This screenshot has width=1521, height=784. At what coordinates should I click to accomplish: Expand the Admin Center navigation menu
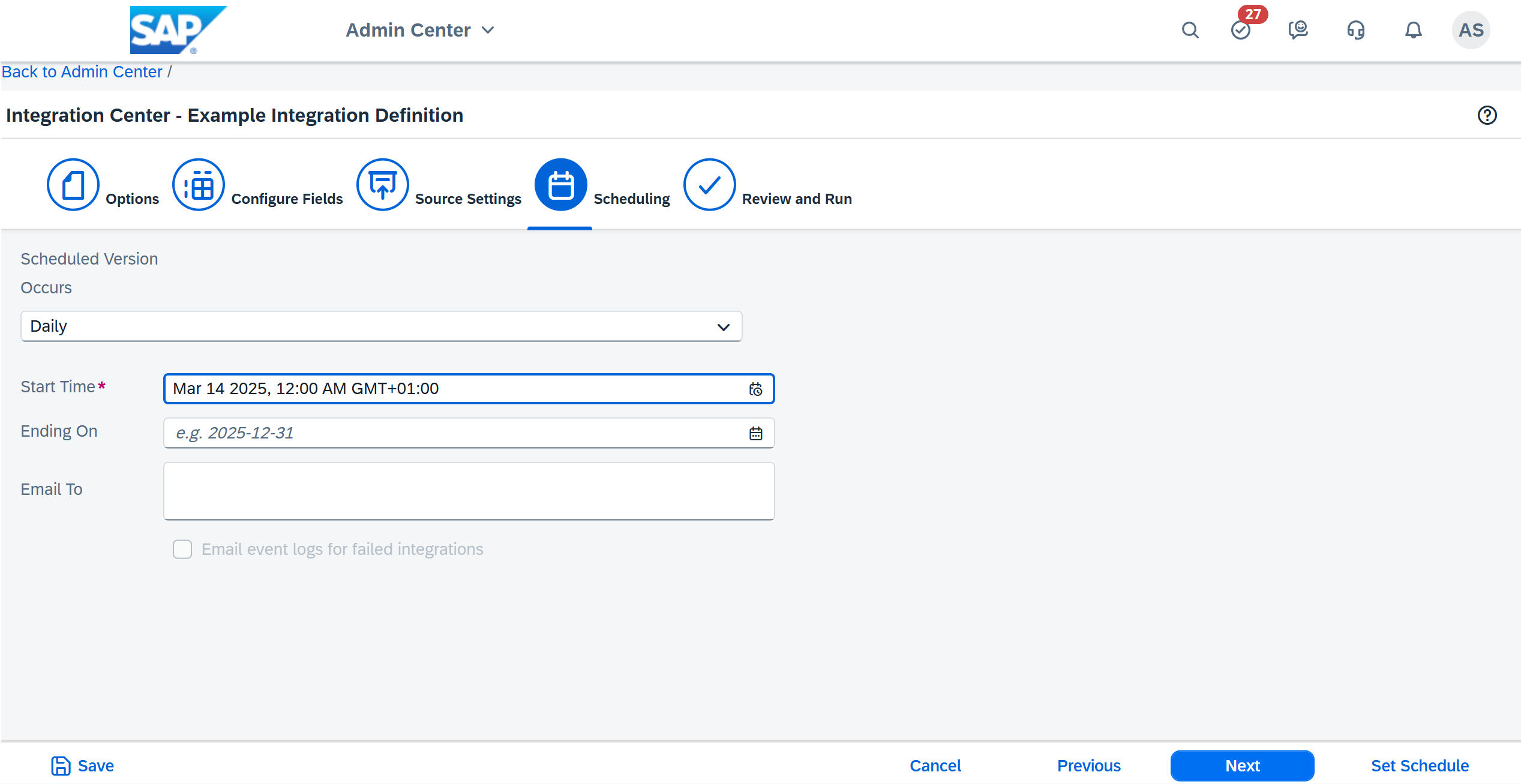(420, 30)
